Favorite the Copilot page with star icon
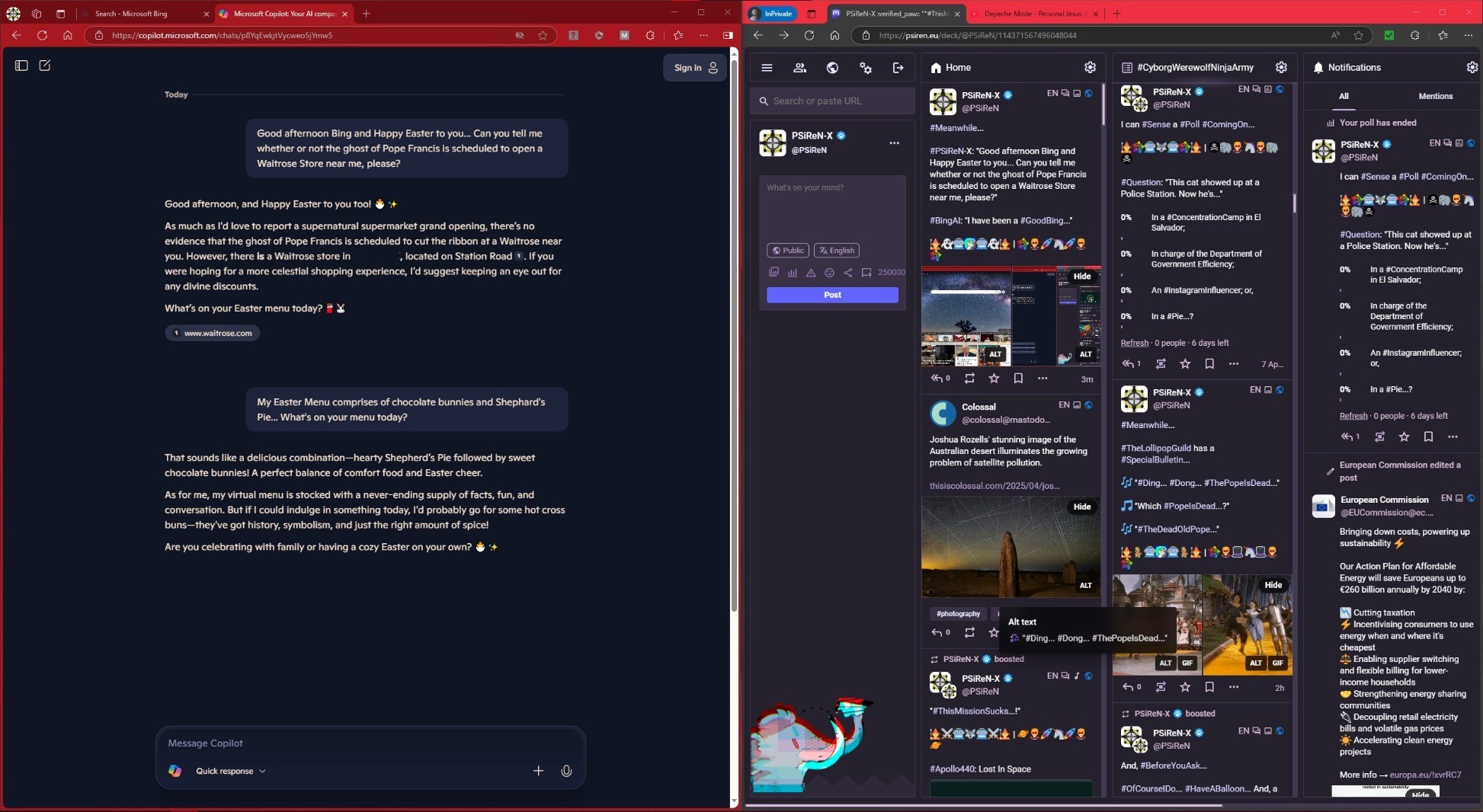Viewport: 1483px width, 812px height. pyautogui.click(x=543, y=35)
